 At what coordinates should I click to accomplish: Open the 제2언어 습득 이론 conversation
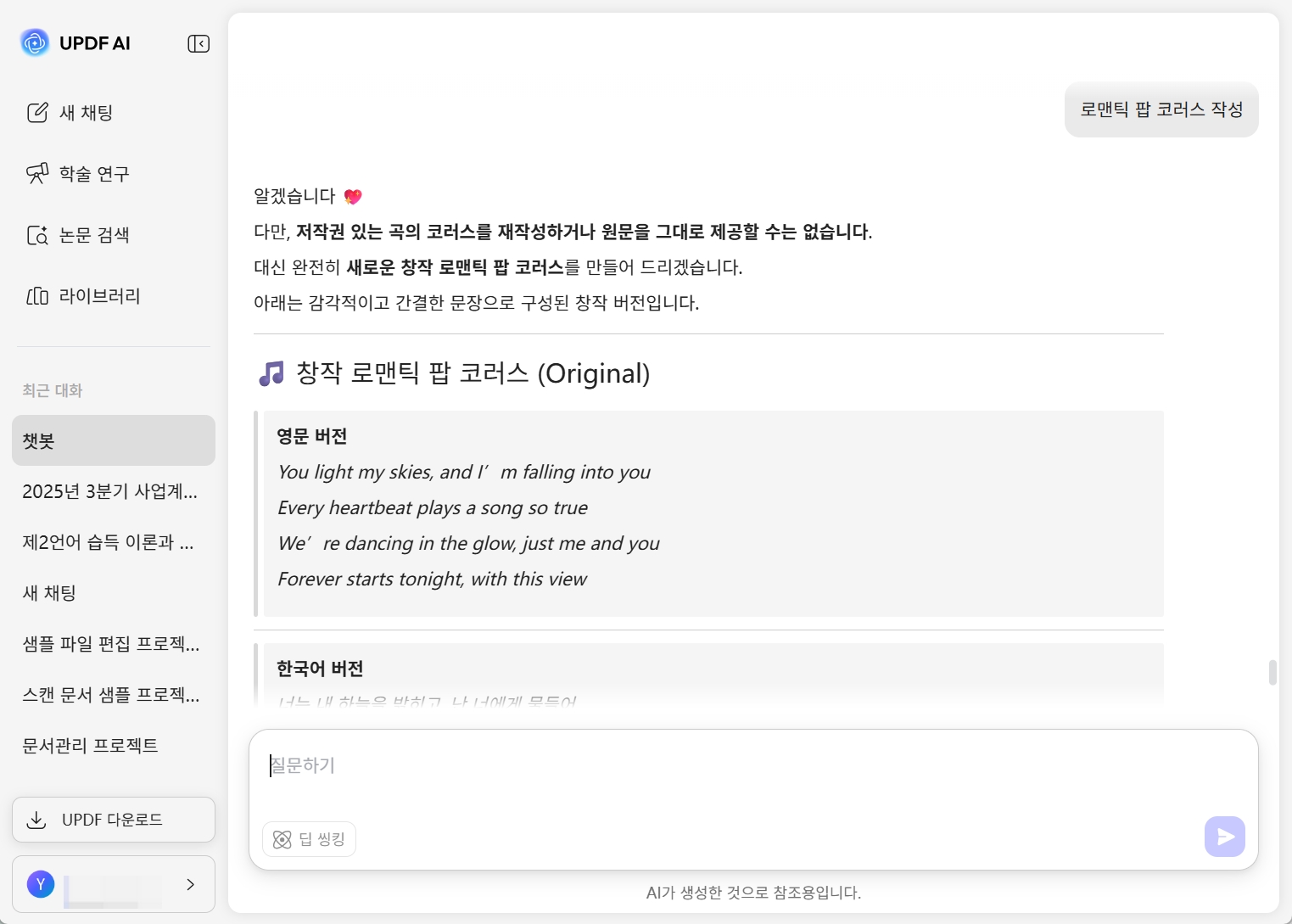[109, 542]
